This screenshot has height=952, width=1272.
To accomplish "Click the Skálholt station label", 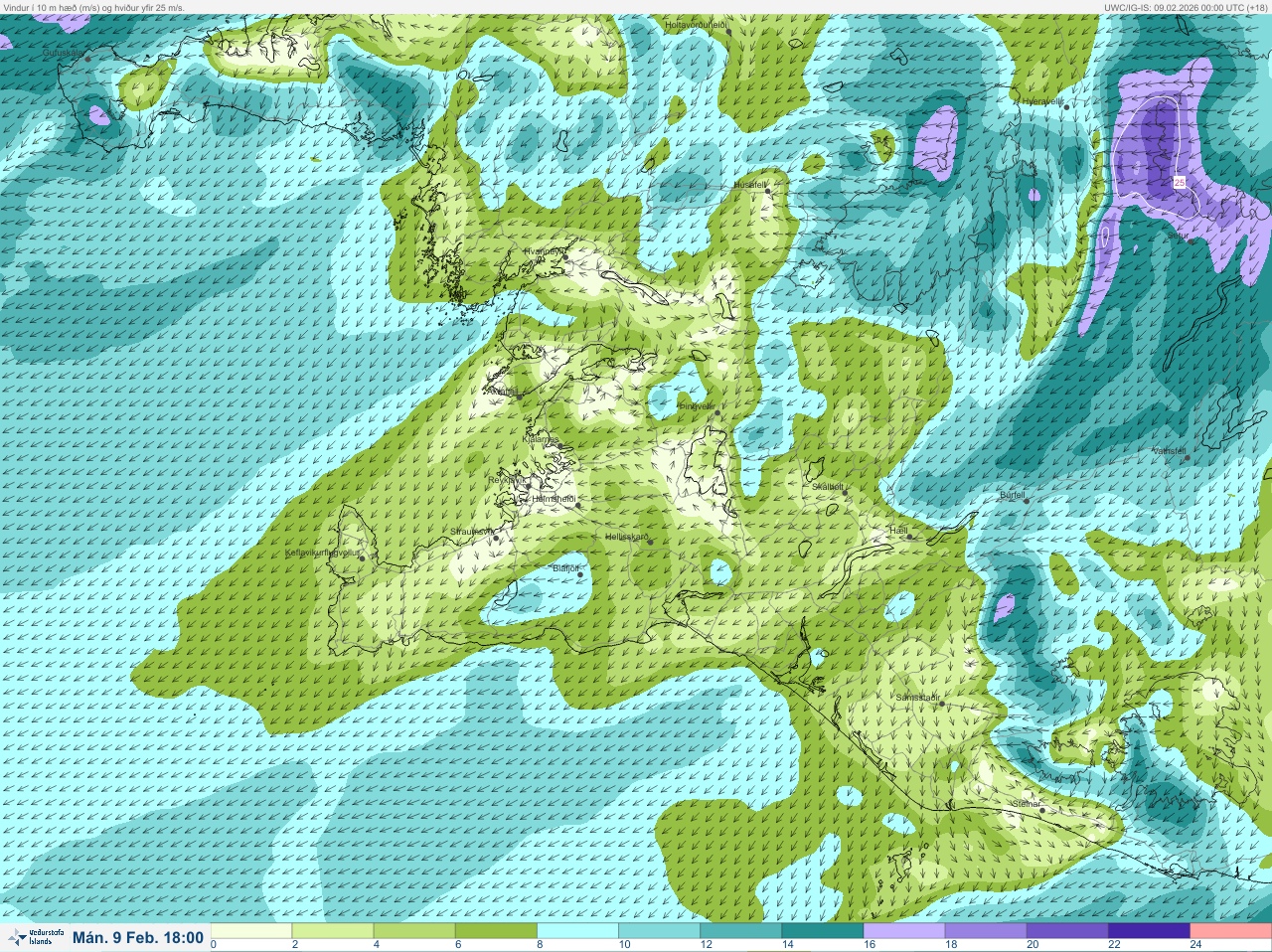I will point(828,487).
